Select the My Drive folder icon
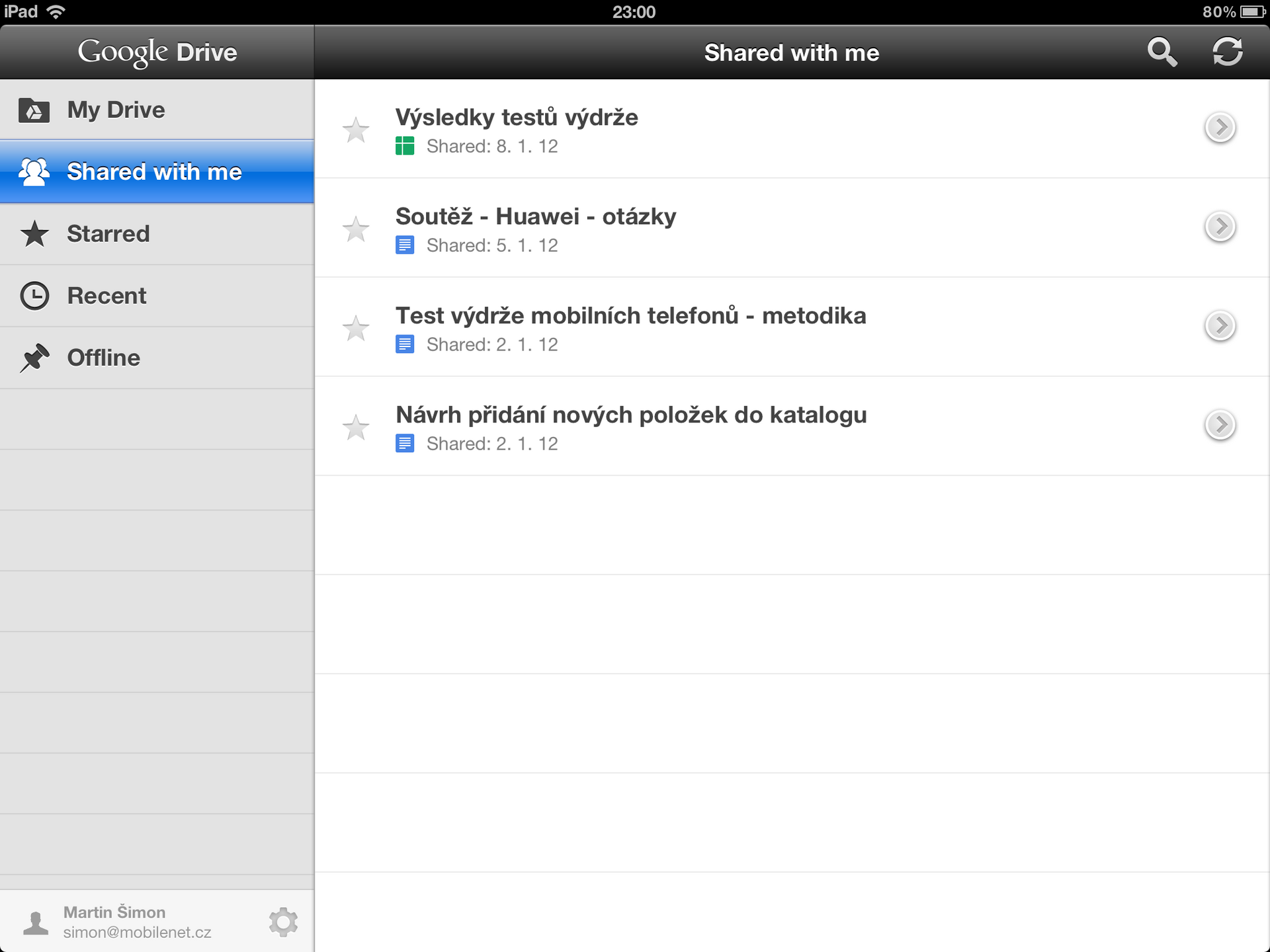This screenshot has height=952, width=1270. pos(34,109)
